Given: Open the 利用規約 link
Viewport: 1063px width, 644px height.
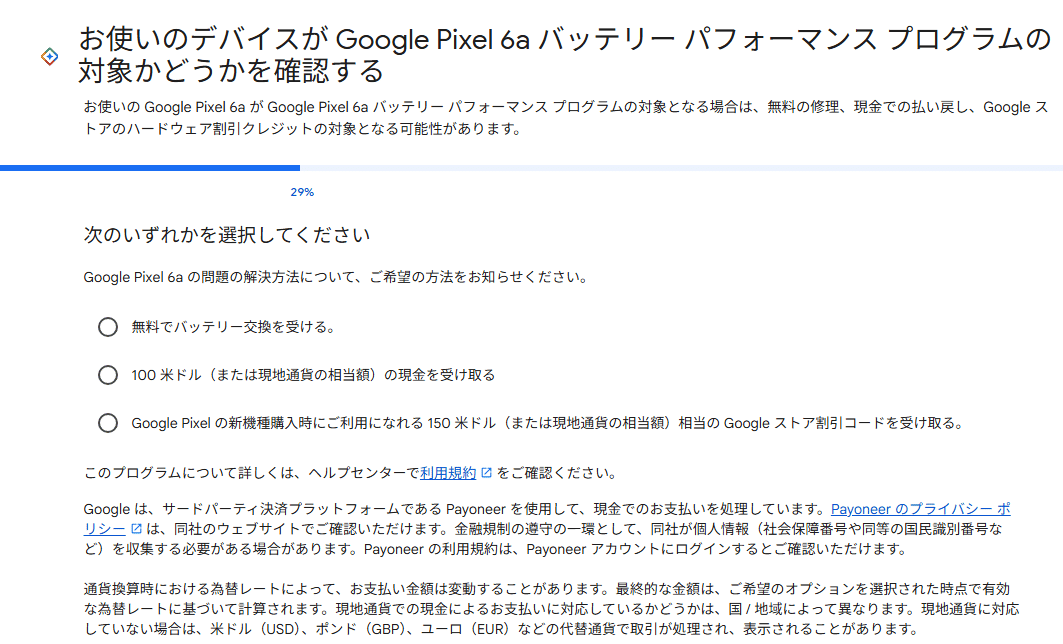Looking at the screenshot, I should tap(448, 471).
